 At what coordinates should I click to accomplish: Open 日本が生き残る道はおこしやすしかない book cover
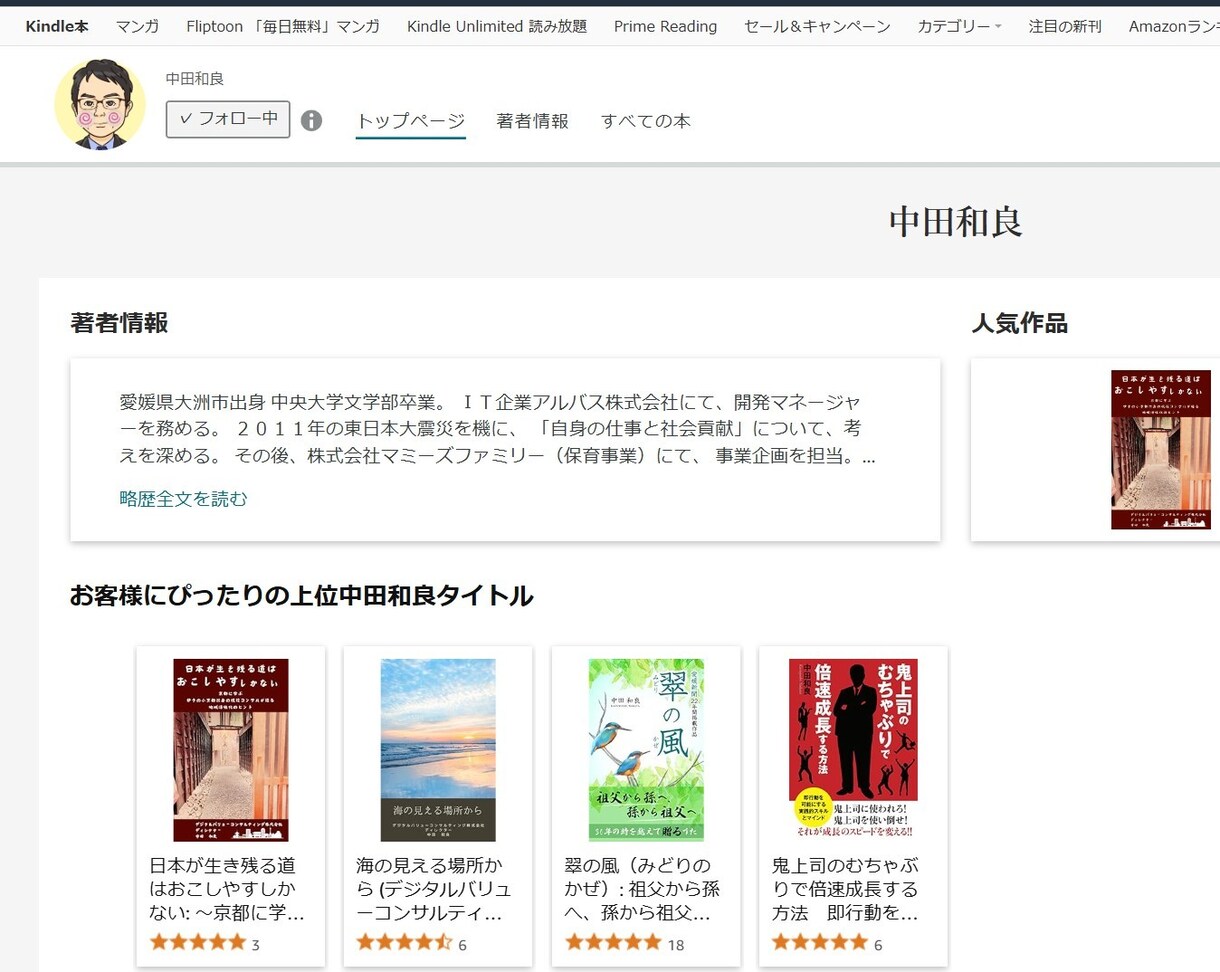[x=231, y=750]
